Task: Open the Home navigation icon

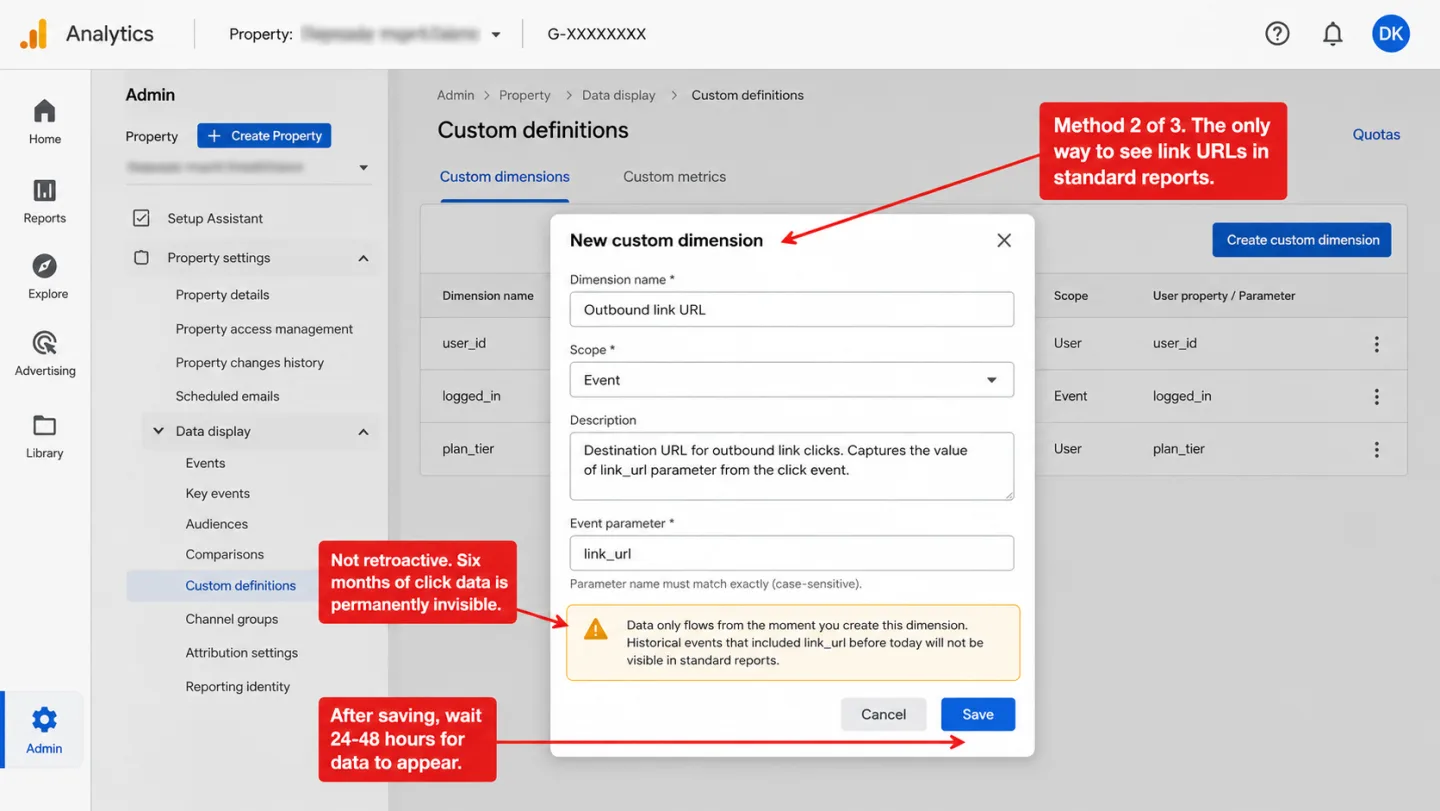Action: pyautogui.click(x=44, y=111)
